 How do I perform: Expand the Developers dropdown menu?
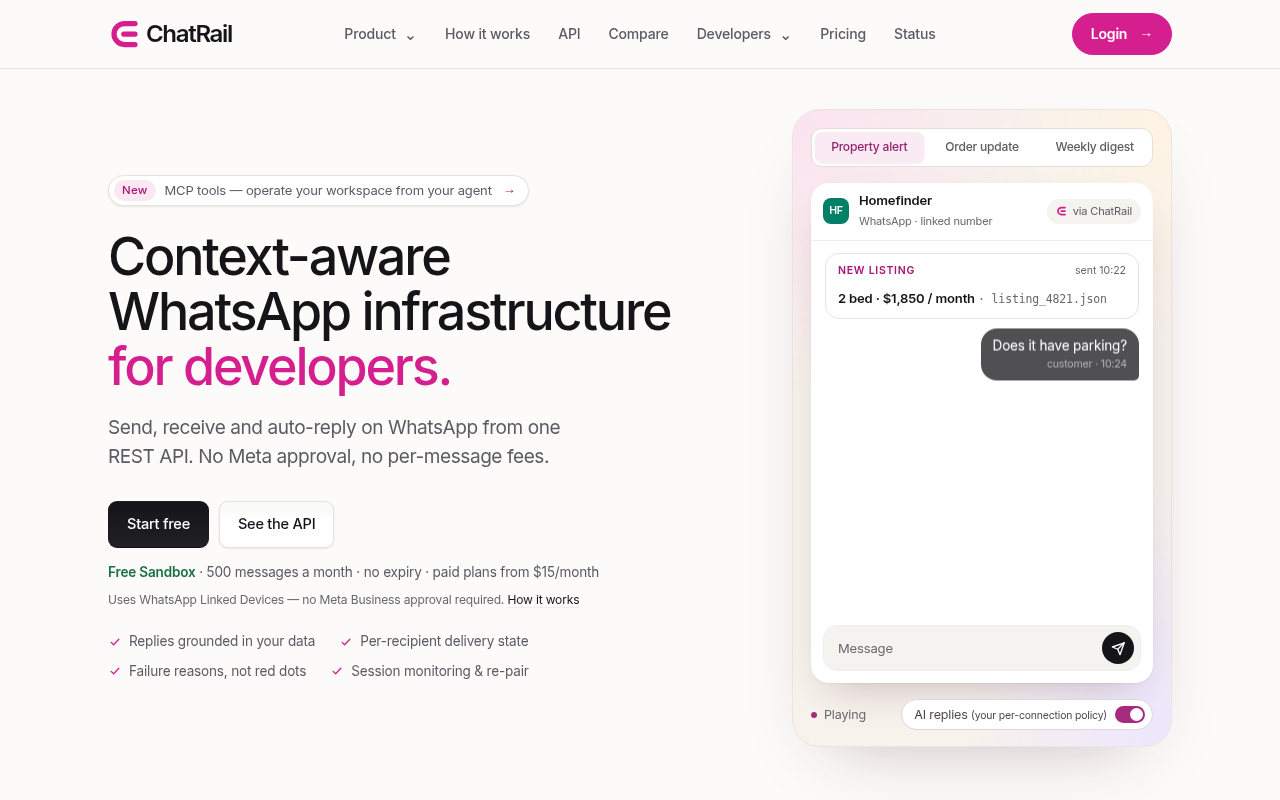744,34
